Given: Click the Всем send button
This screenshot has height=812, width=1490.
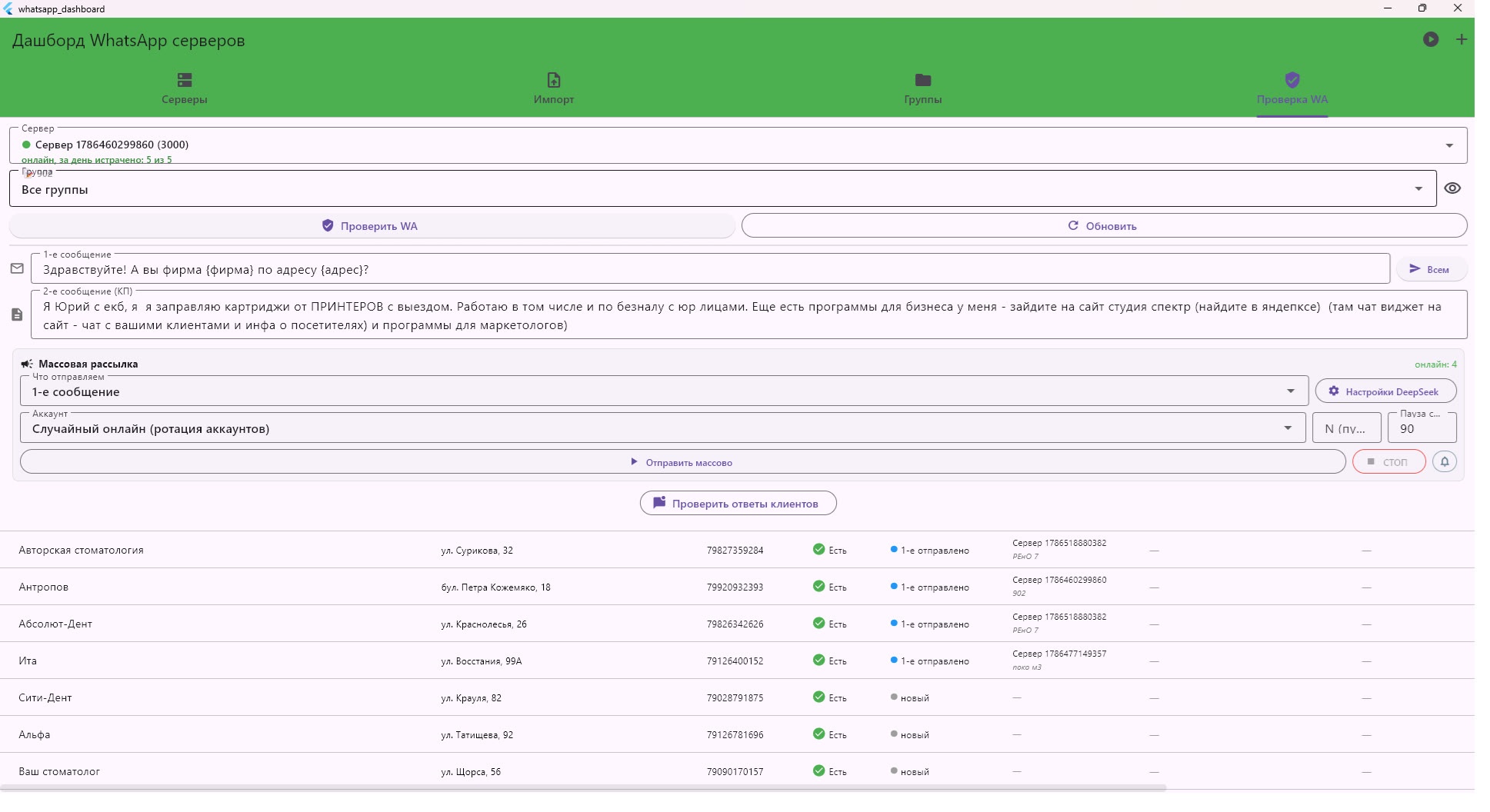Looking at the screenshot, I should 1431,269.
